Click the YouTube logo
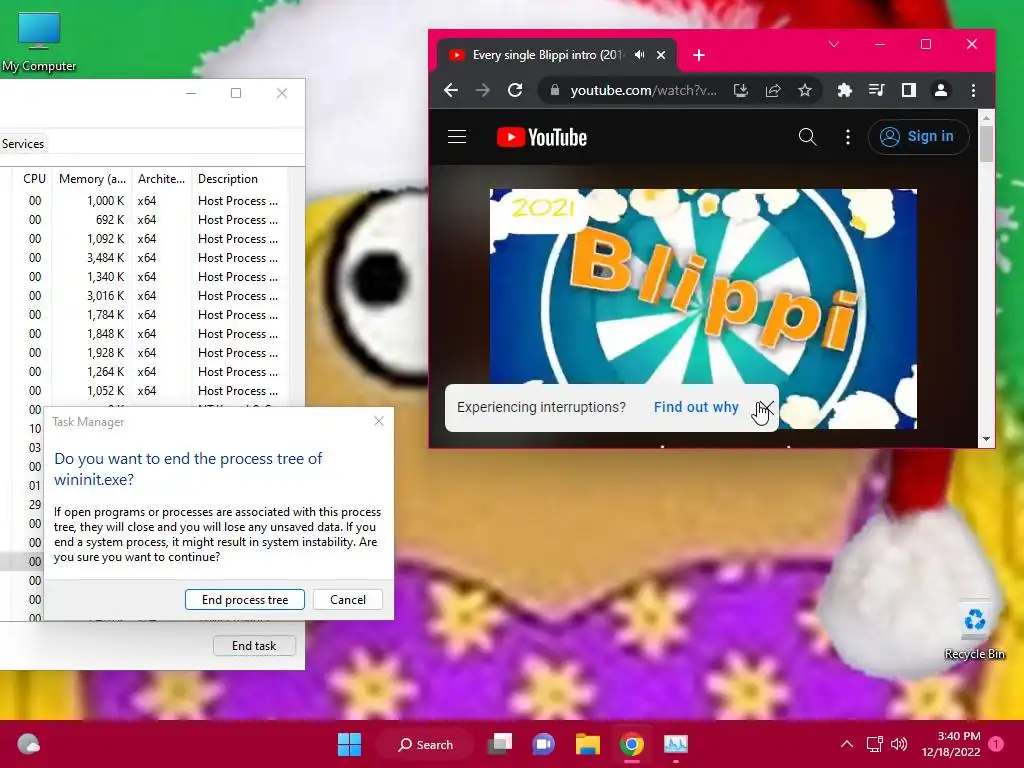Viewport: 1024px width, 768px height. [542, 137]
